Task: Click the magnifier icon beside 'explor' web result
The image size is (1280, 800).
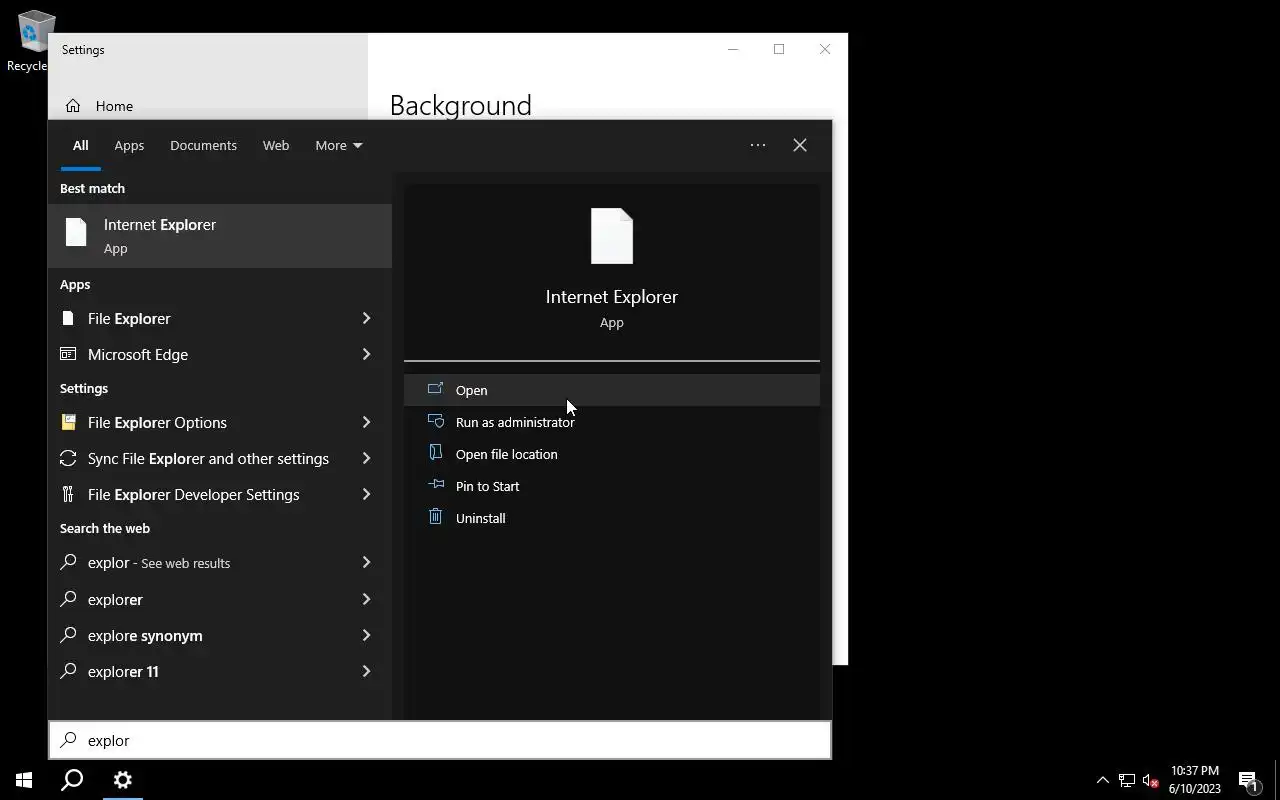Action: tap(68, 562)
